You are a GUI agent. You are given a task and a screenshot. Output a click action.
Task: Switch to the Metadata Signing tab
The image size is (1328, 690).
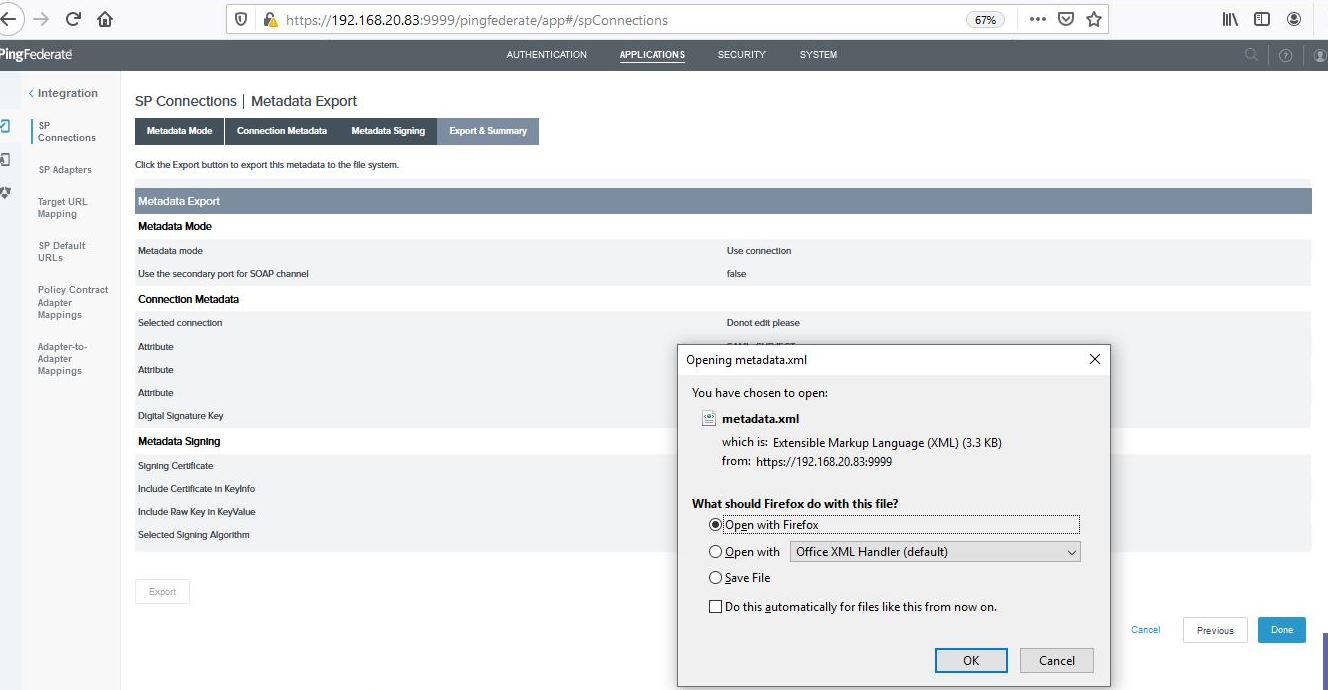click(x=388, y=131)
